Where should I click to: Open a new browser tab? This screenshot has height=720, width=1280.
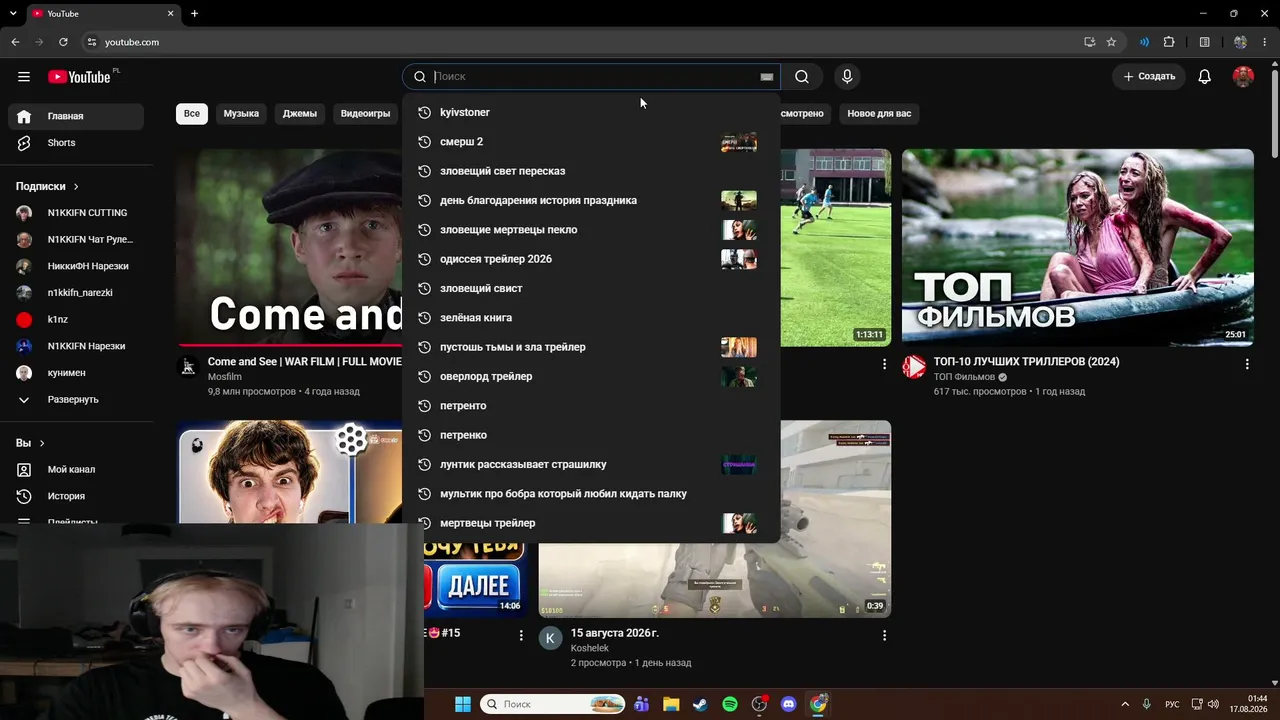[195, 14]
